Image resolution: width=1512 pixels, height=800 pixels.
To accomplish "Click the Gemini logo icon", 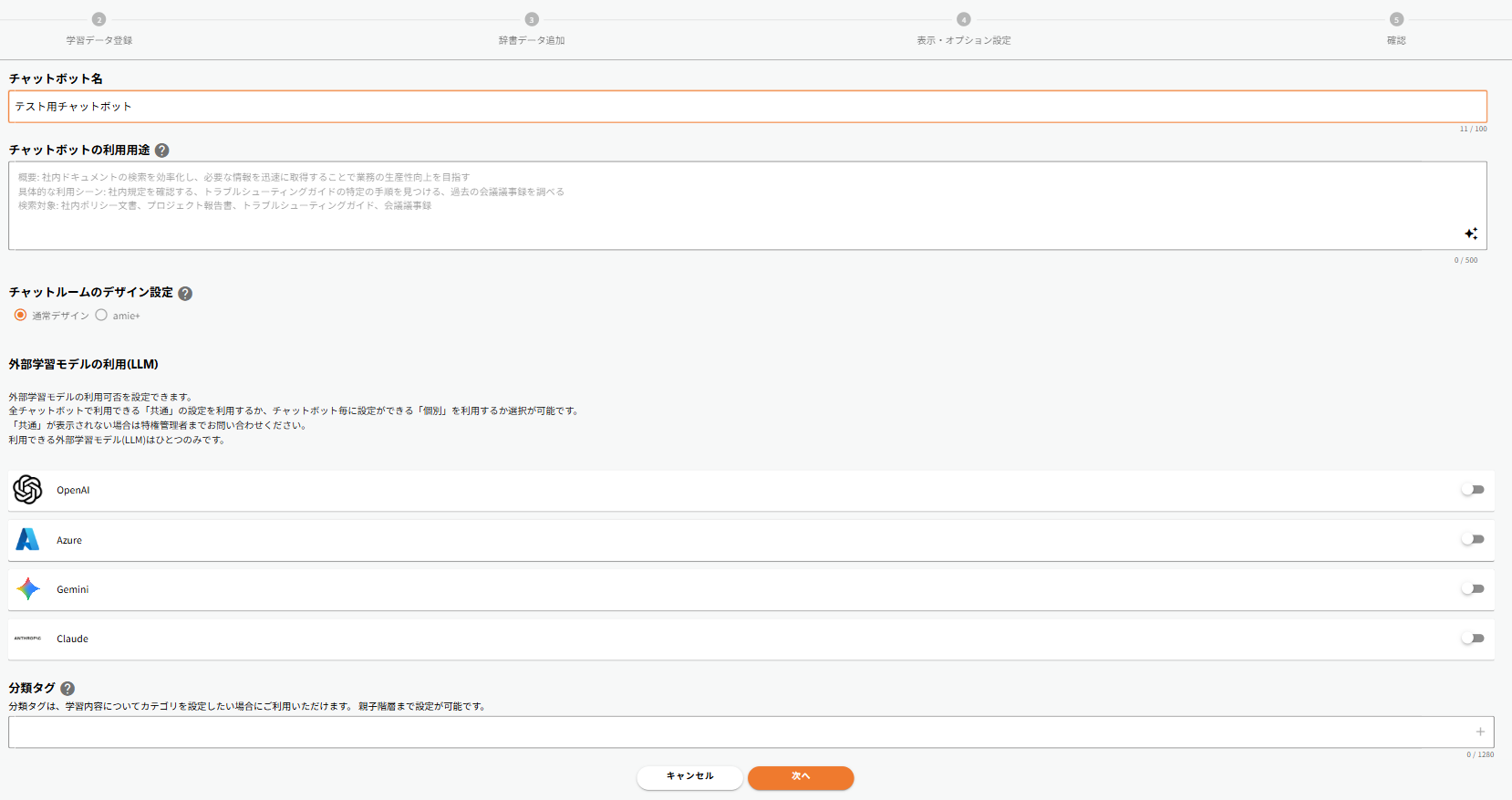I will pyautogui.click(x=27, y=589).
